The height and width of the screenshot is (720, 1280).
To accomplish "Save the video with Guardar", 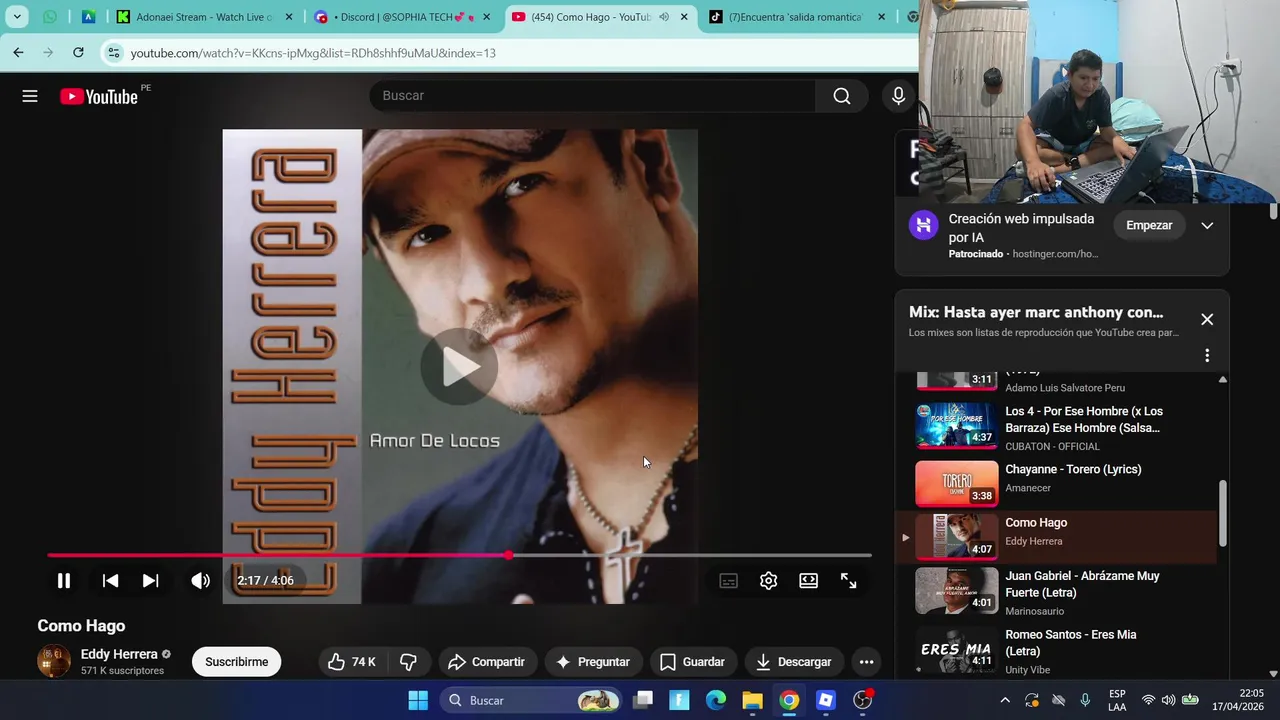I will click(x=692, y=662).
